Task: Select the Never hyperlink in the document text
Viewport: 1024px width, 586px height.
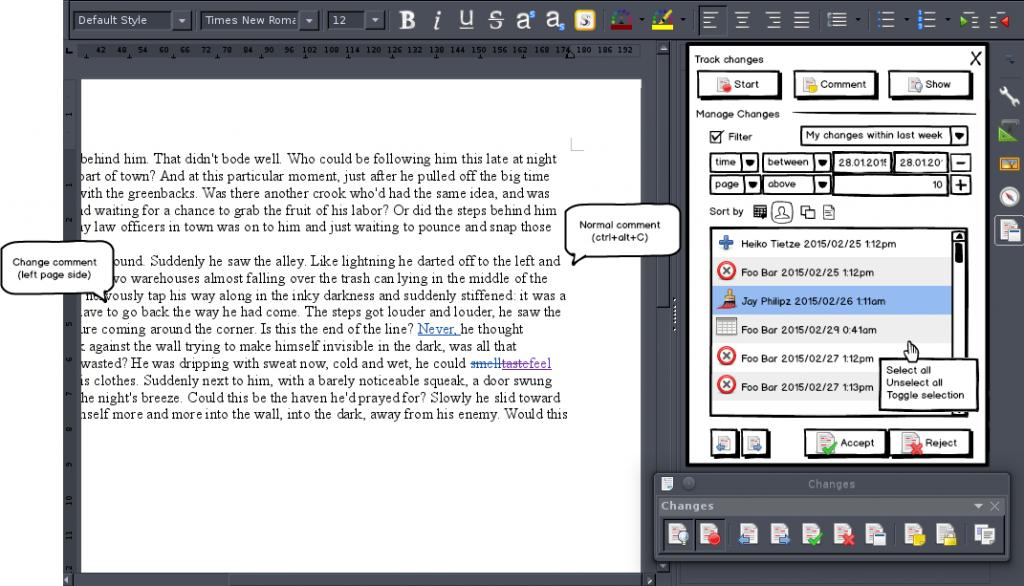Action: (437, 328)
